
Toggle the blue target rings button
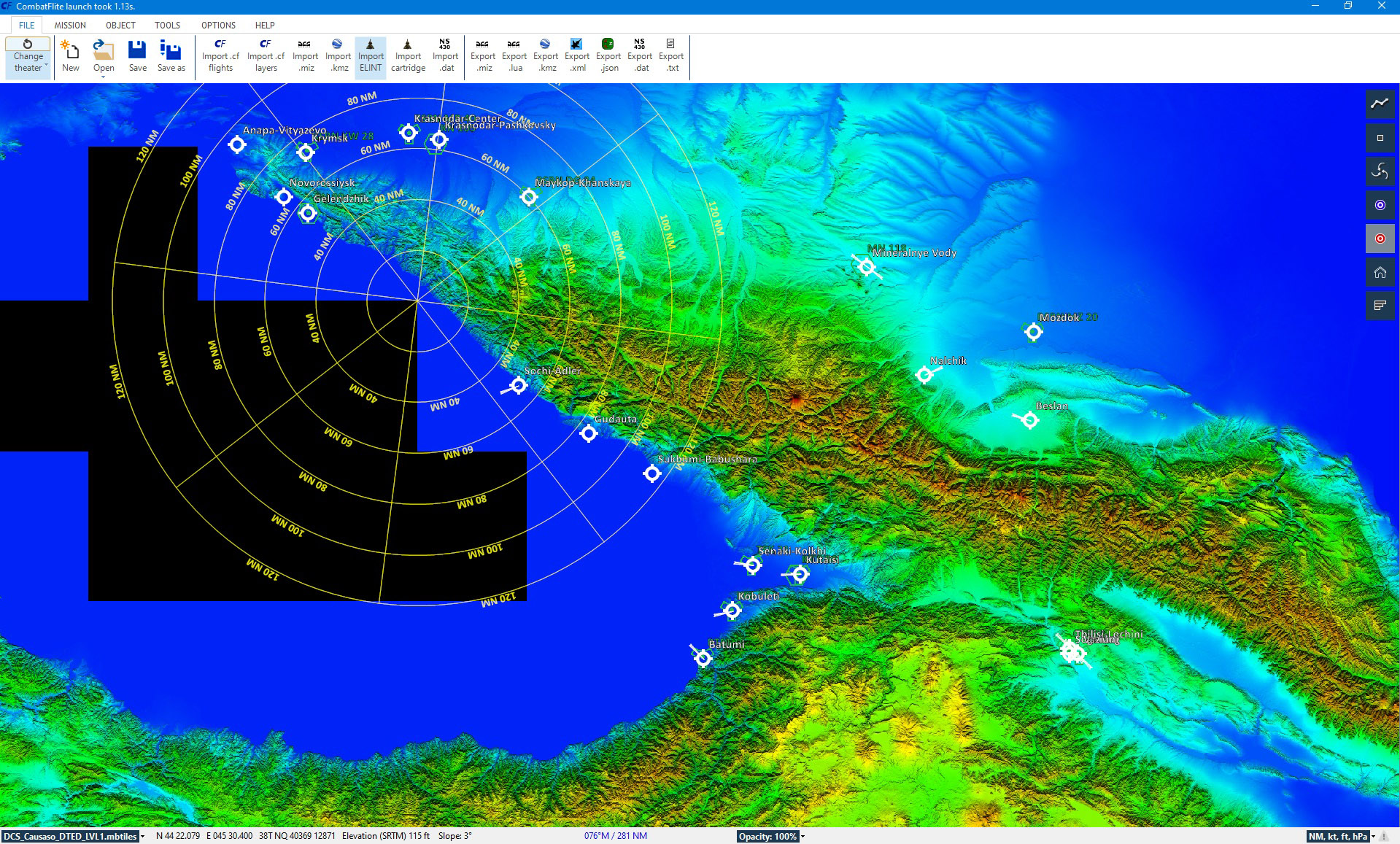(1380, 205)
